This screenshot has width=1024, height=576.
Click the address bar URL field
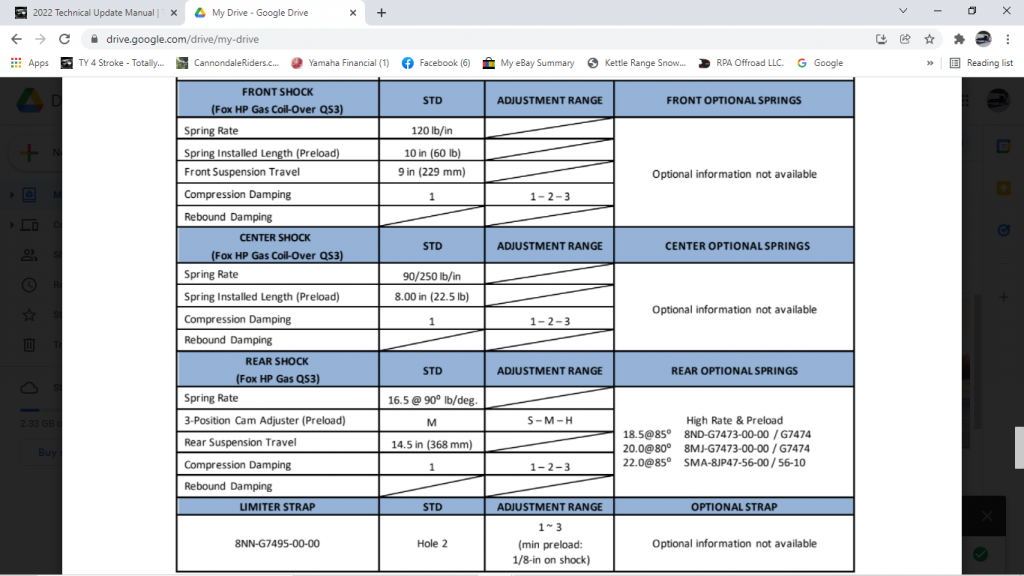click(450, 39)
